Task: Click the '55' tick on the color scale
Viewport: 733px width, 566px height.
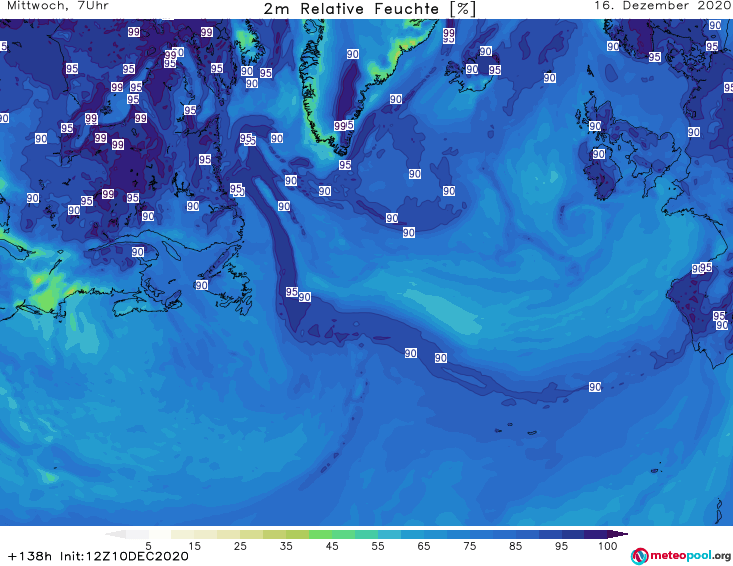Action: coord(378,546)
